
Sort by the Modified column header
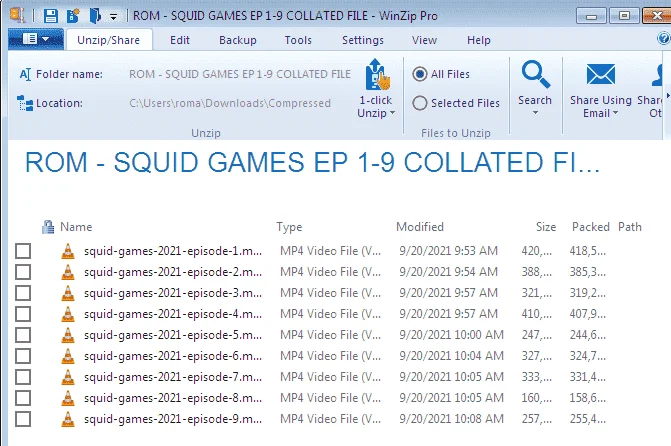pyautogui.click(x=420, y=227)
